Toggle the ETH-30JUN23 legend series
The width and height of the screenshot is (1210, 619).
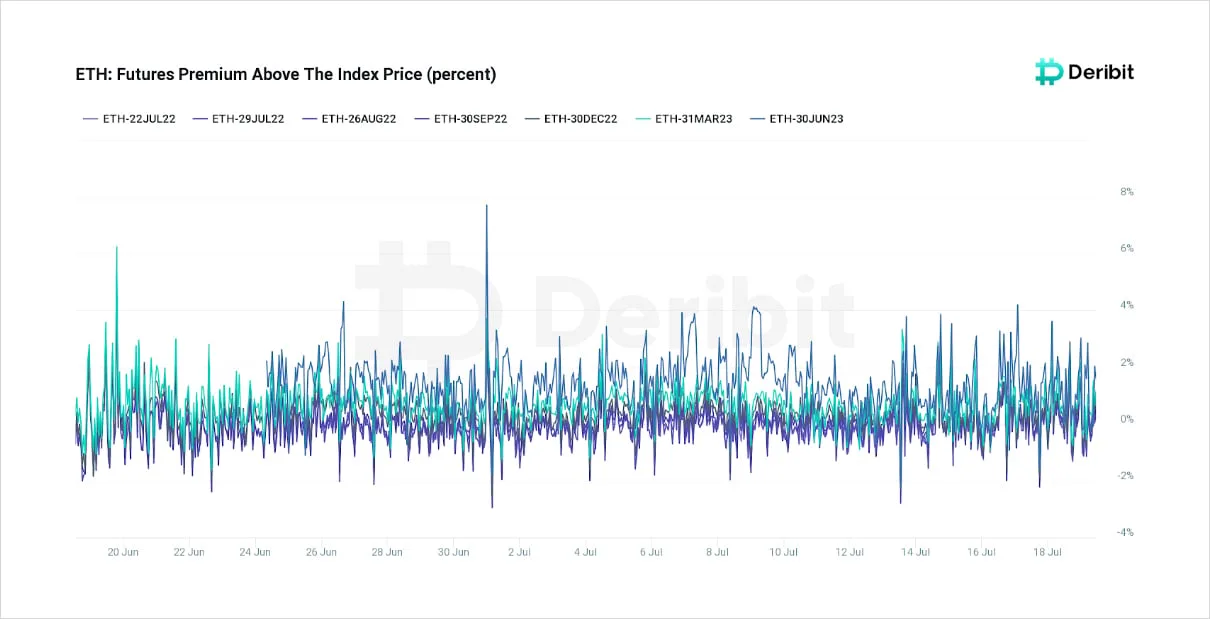(x=797, y=119)
